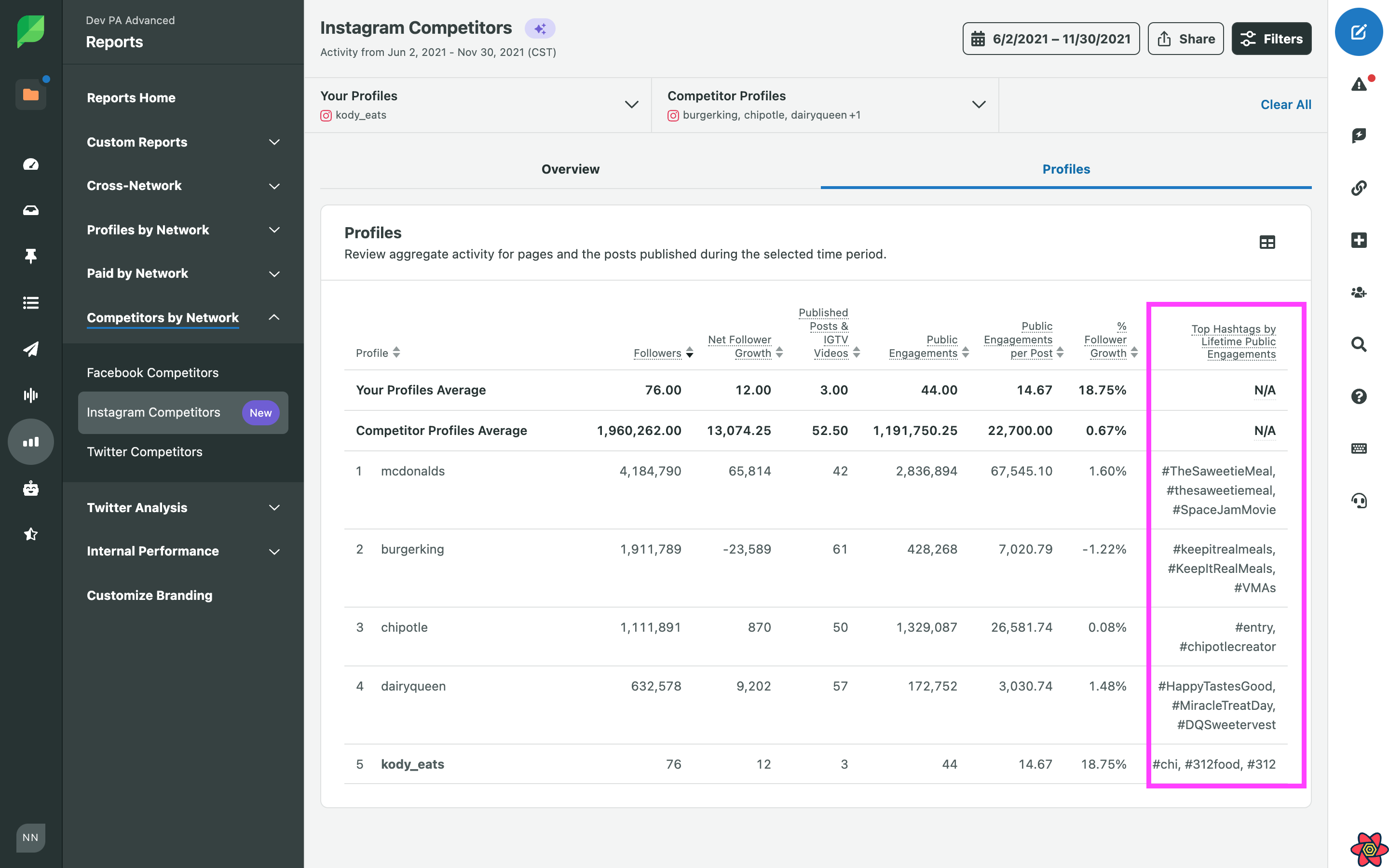Click the sparkle badge beside Instagram Competitors
The height and width of the screenshot is (868, 1389).
(540, 28)
